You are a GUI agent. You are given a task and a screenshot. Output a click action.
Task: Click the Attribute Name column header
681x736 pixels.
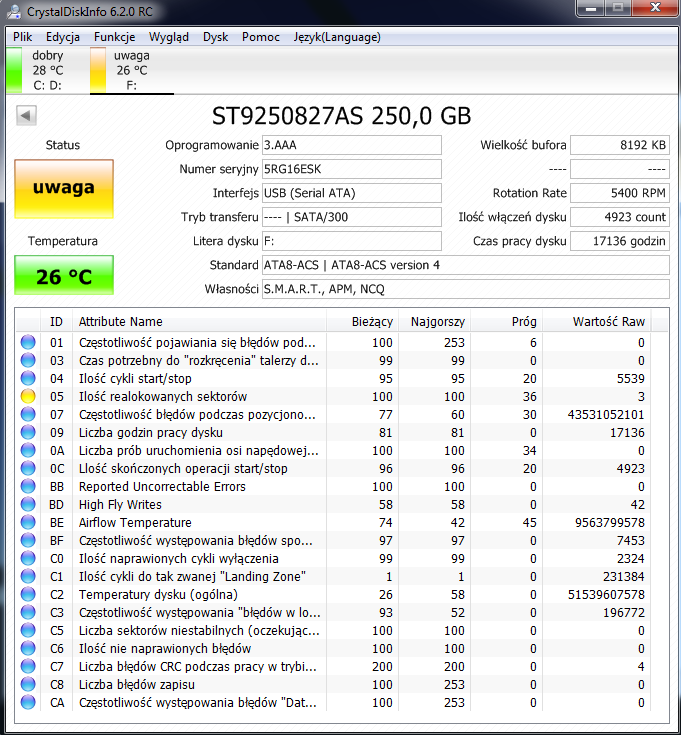click(x=199, y=322)
